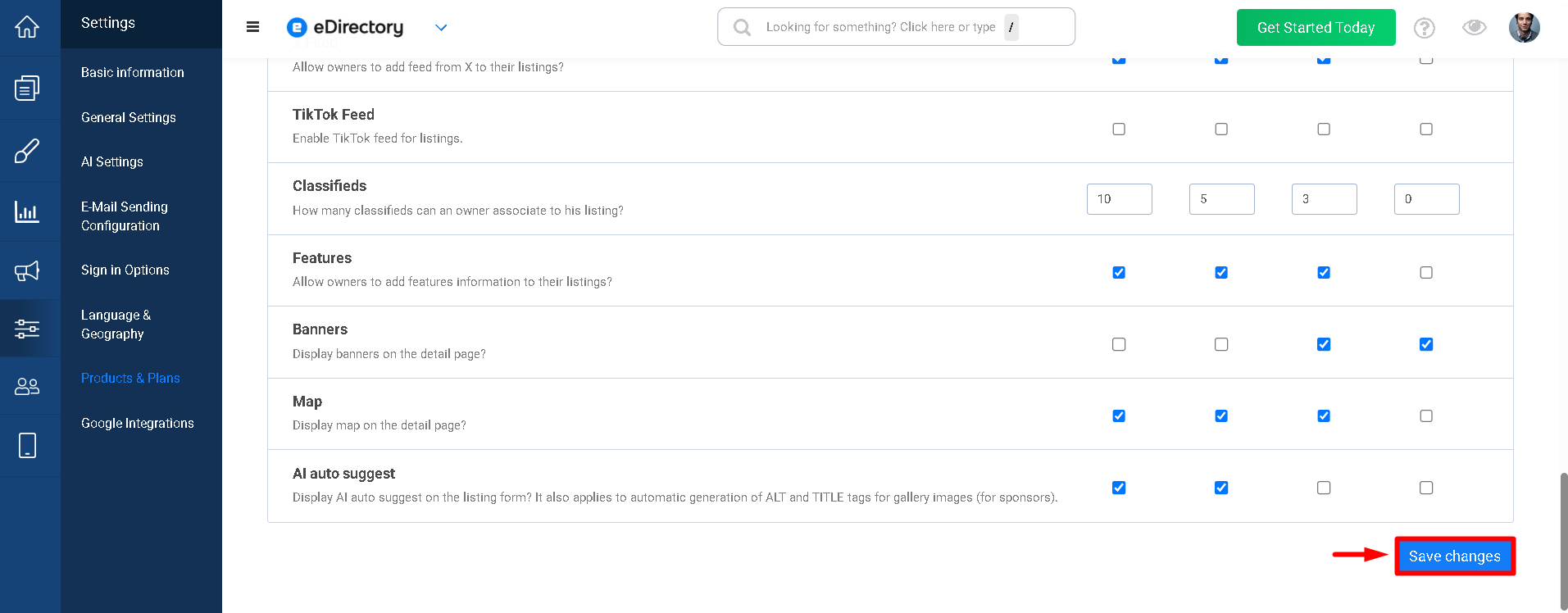The image size is (1568, 613).
Task: Enable first TikTok Feed checkbox
Action: click(x=1119, y=129)
